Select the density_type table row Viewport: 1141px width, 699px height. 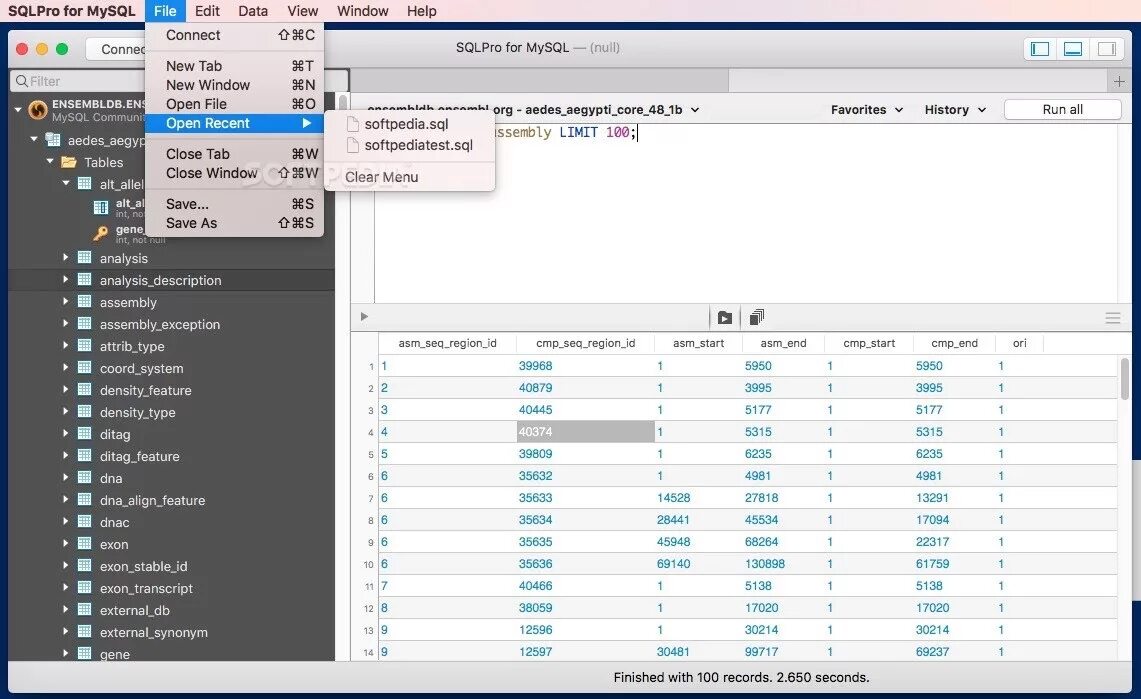[x=172, y=412]
